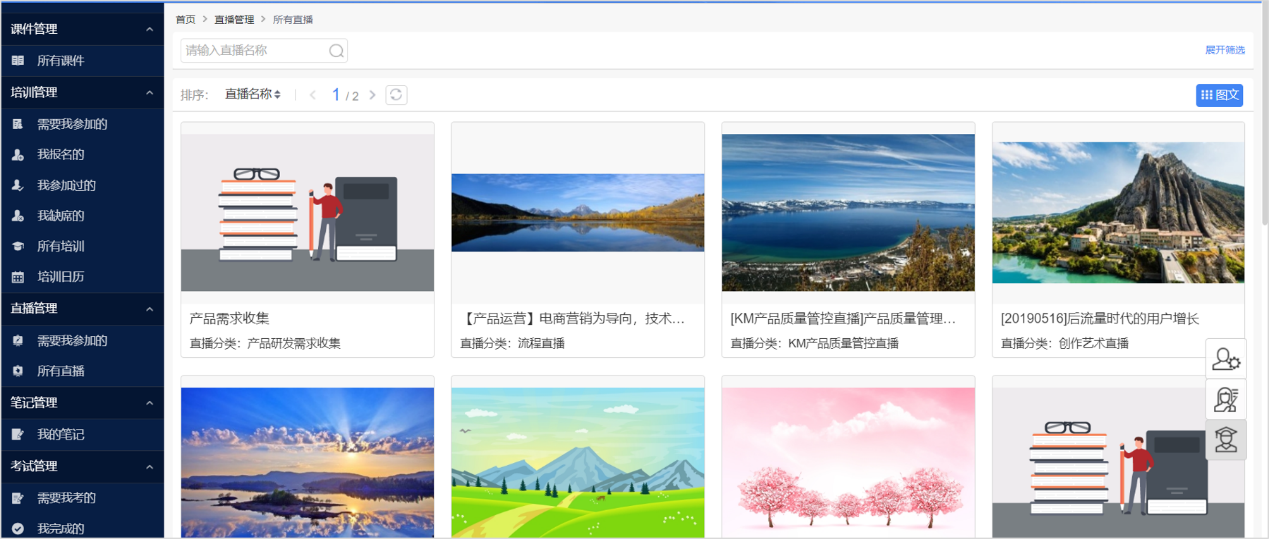Screen dimensions: 1269x539
Task: Collapse the 课件管理 section
Action: tap(150, 30)
